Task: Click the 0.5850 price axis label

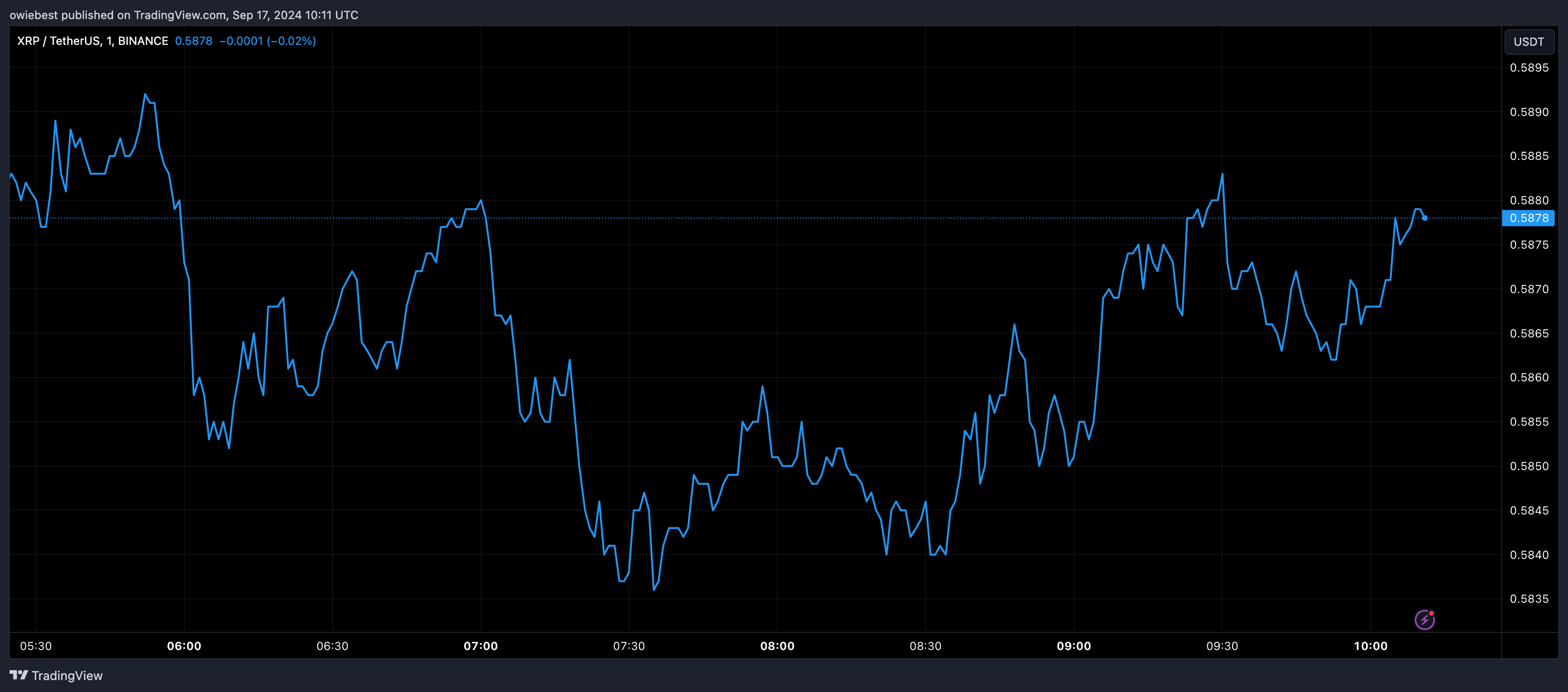Action: [1529, 466]
